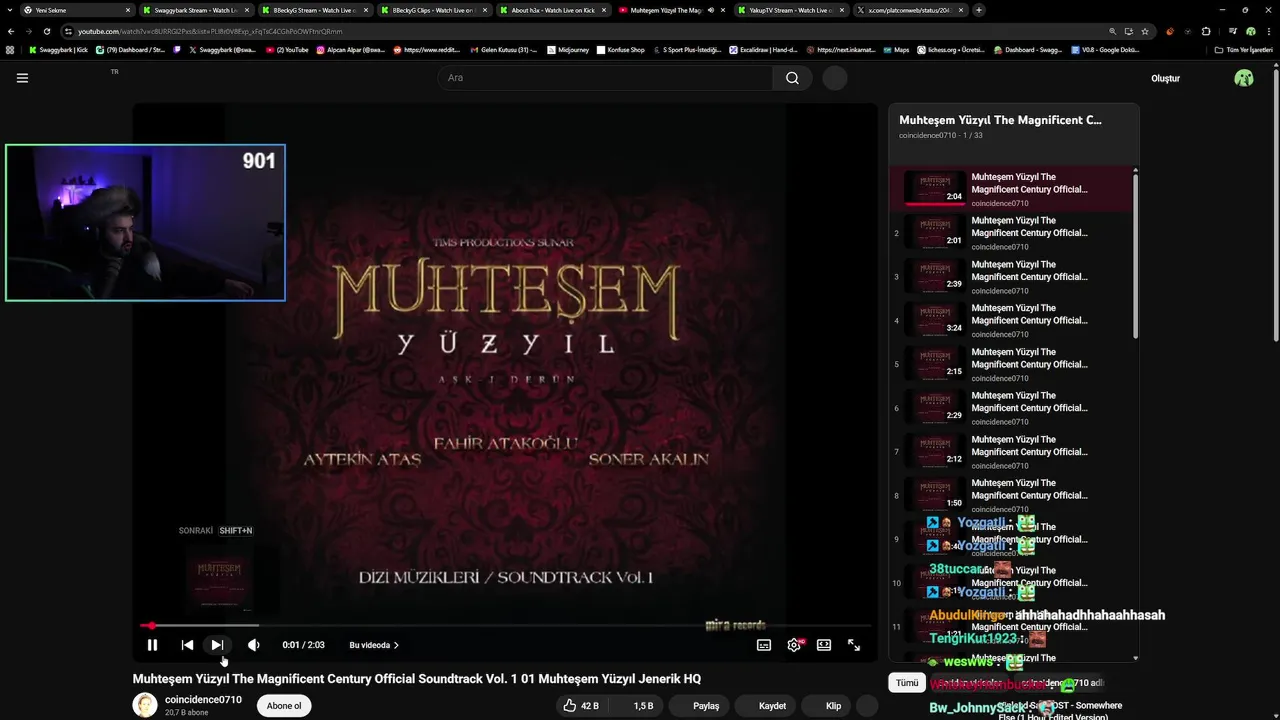Subscribe with the 'Abone ol' button

point(283,706)
